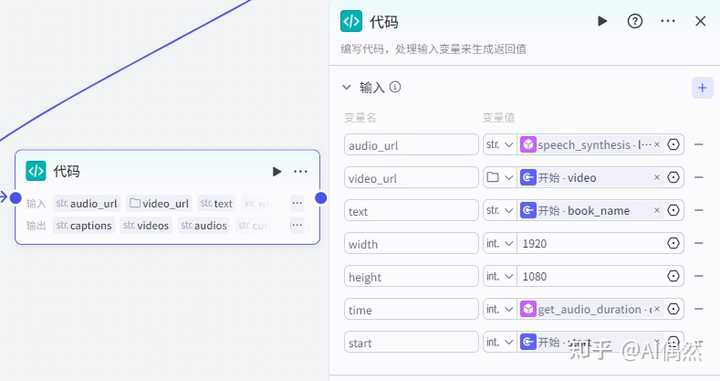720x381 pixels.
Task: Run the code node from panel header
Action: [x=602, y=21]
